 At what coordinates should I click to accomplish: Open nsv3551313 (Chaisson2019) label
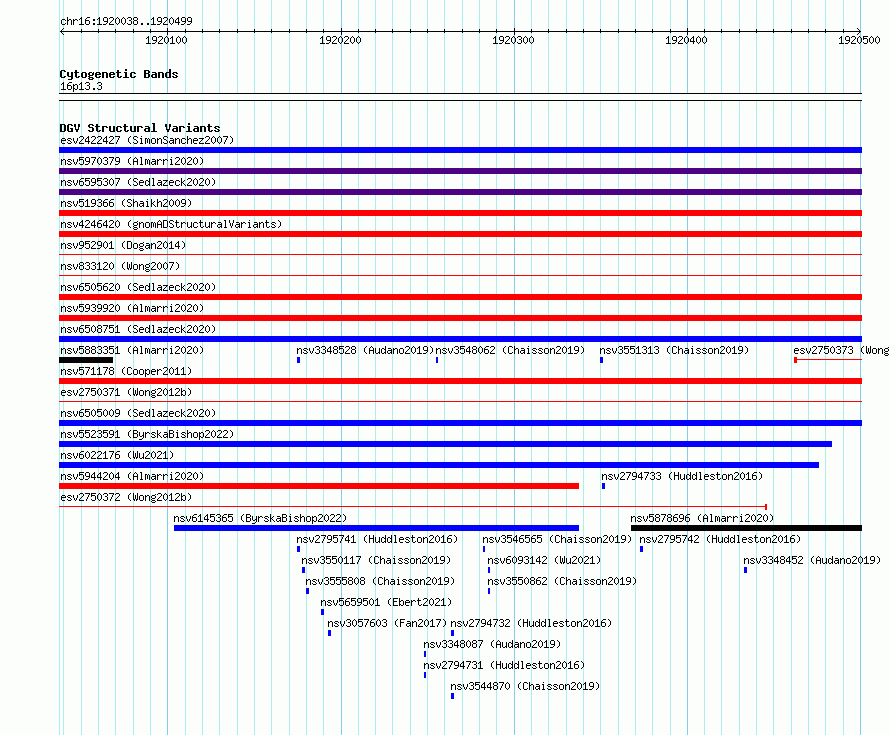[674, 350]
